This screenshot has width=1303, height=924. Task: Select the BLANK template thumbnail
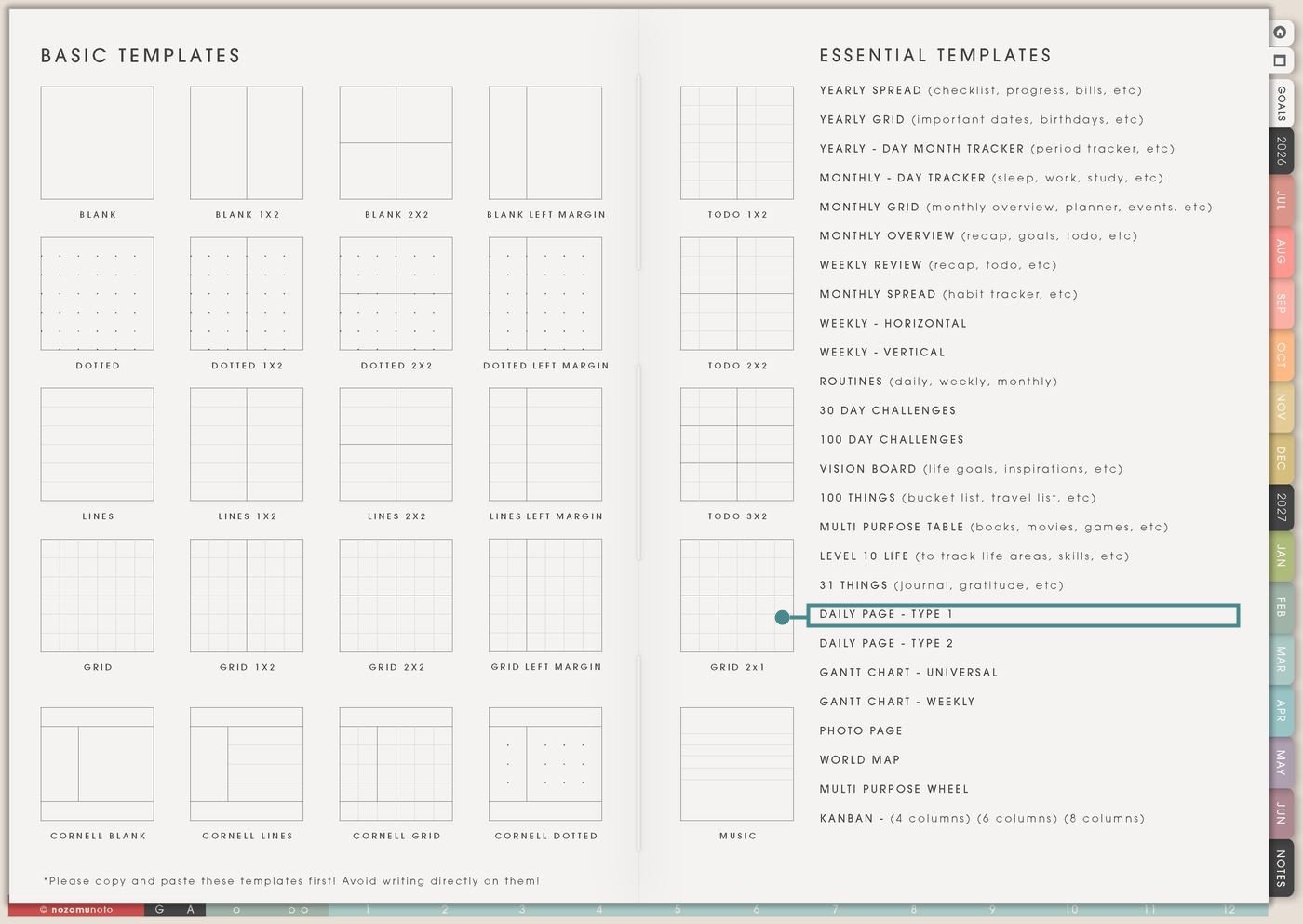click(x=98, y=143)
